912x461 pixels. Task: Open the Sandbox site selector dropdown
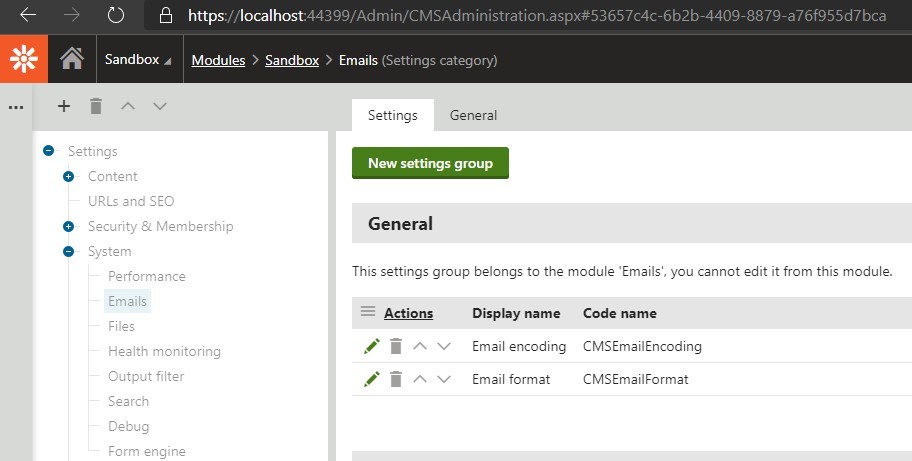click(138, 59)
